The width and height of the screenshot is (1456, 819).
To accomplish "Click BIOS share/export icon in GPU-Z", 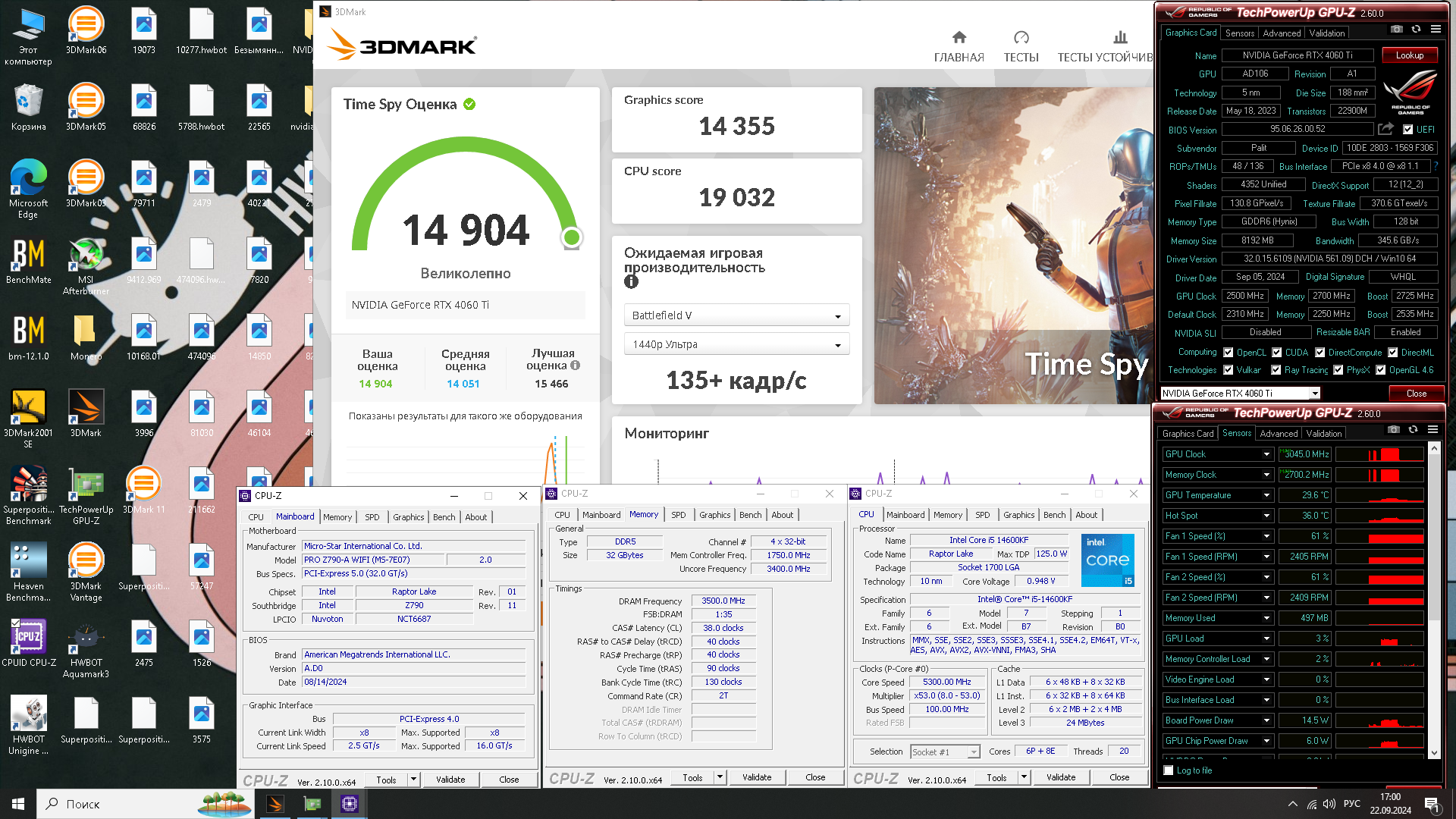I will click(x=1386, y=129).
